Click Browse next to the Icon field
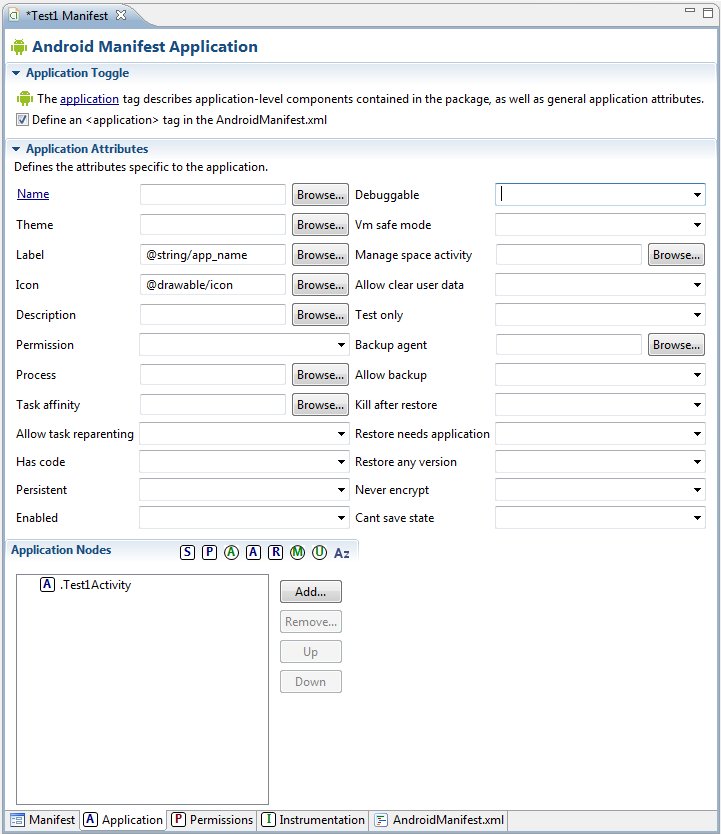The image size is (721, 834). pos(320,285)
